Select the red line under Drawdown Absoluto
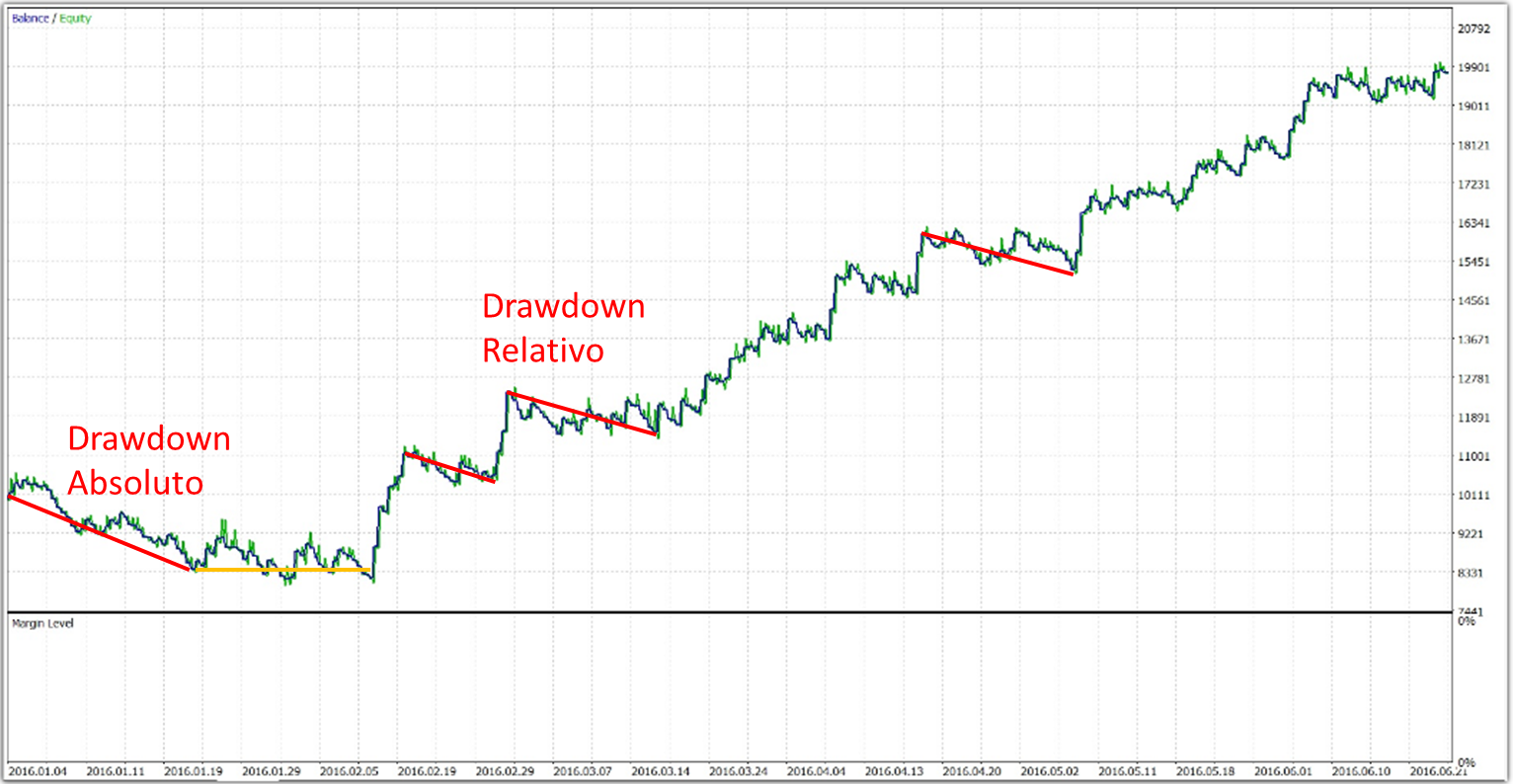 pos(99,533)
